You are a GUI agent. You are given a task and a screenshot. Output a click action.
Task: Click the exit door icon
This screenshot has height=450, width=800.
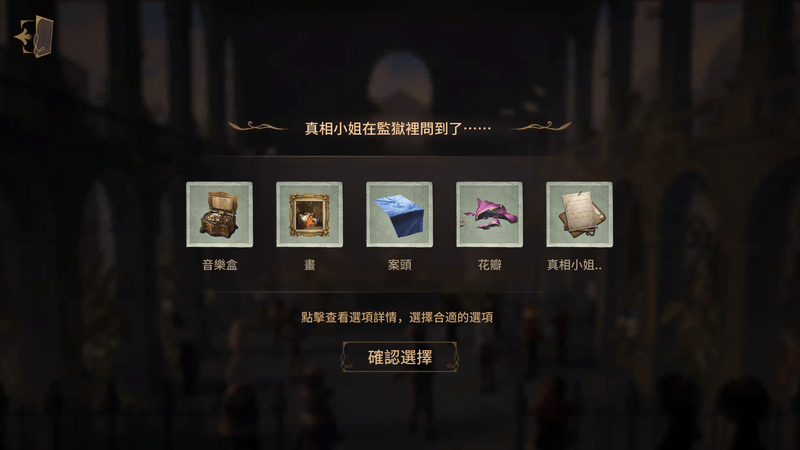(x=34, y=36)
